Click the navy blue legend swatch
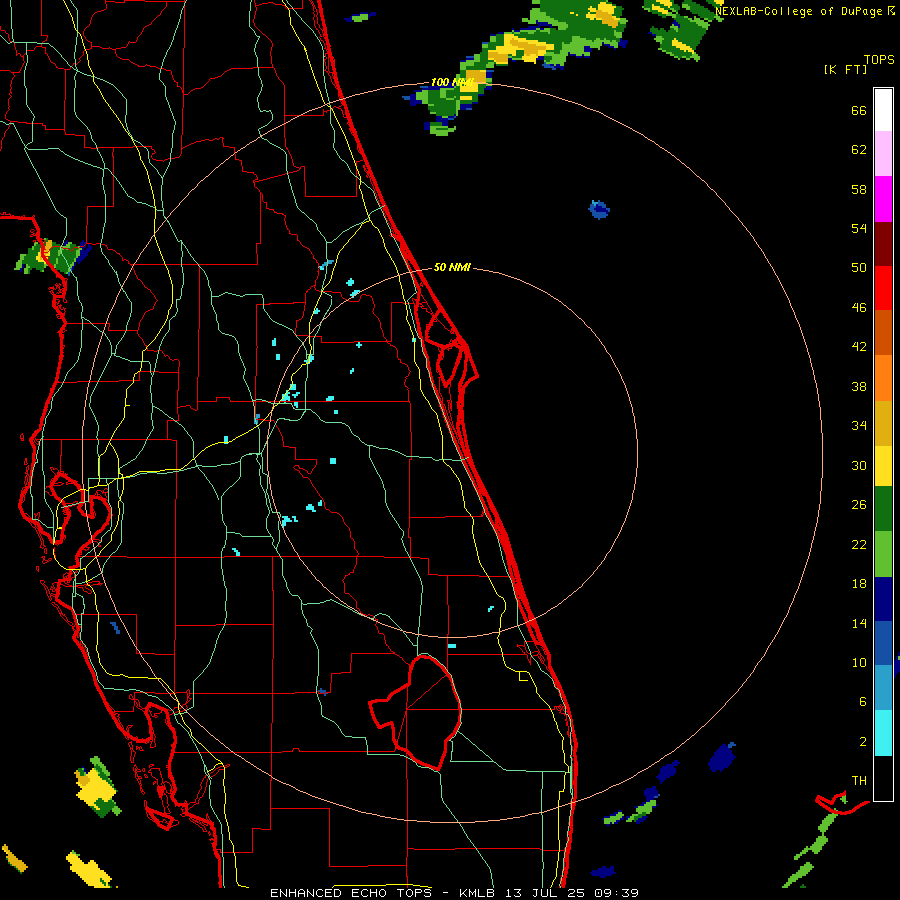This screenshot has width=900, height=900. [x=883, y=599]
